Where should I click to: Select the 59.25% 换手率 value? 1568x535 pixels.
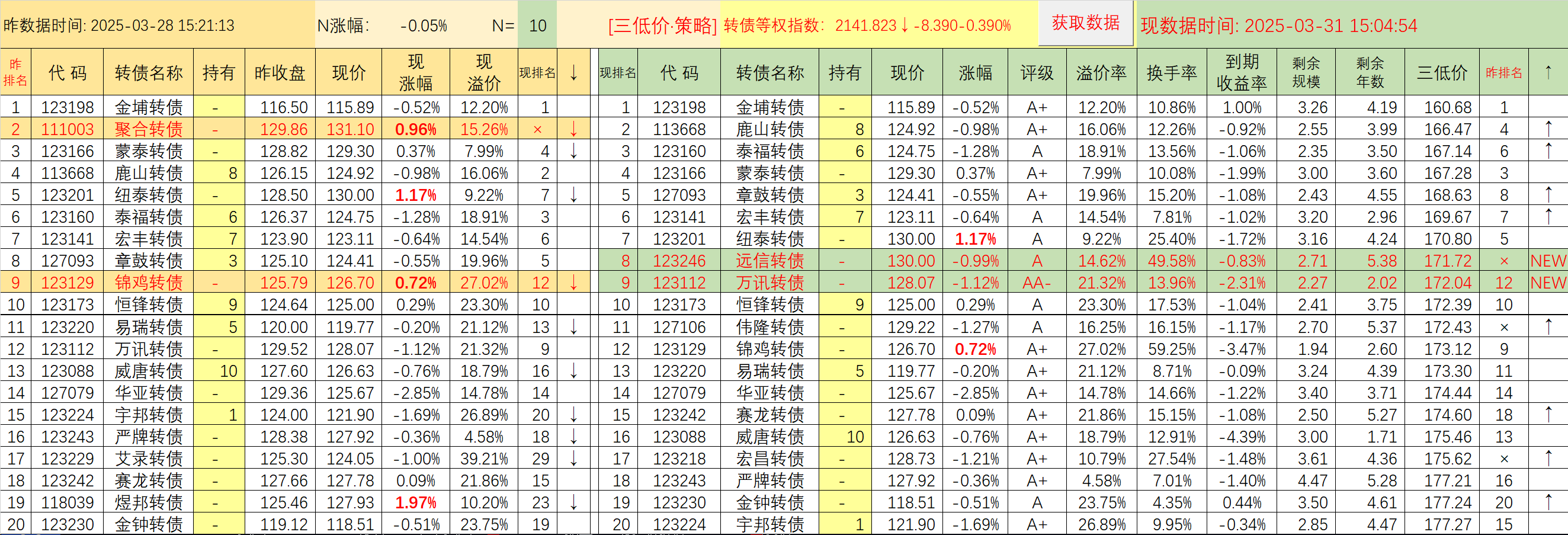pyautogui.click(x=1172, y=350)
